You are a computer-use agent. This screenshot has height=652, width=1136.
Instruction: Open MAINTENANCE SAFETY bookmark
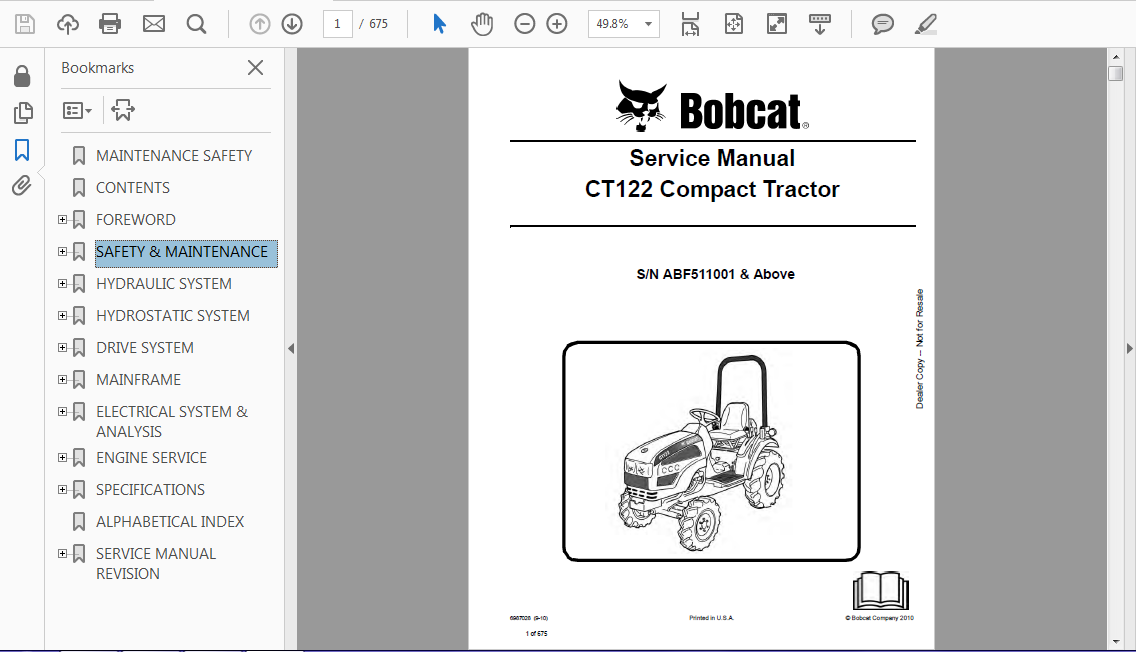coord(174,156)
